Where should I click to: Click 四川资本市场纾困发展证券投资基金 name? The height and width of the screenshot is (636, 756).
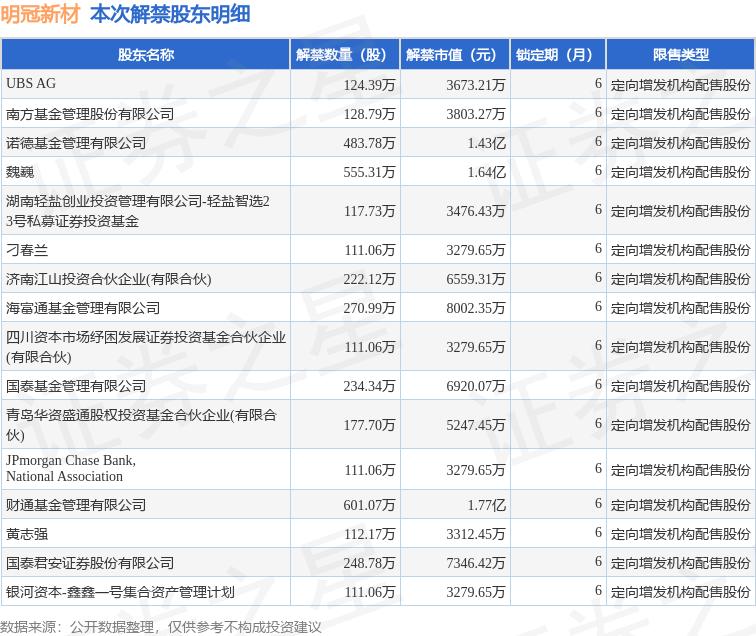tap(146, 347)
